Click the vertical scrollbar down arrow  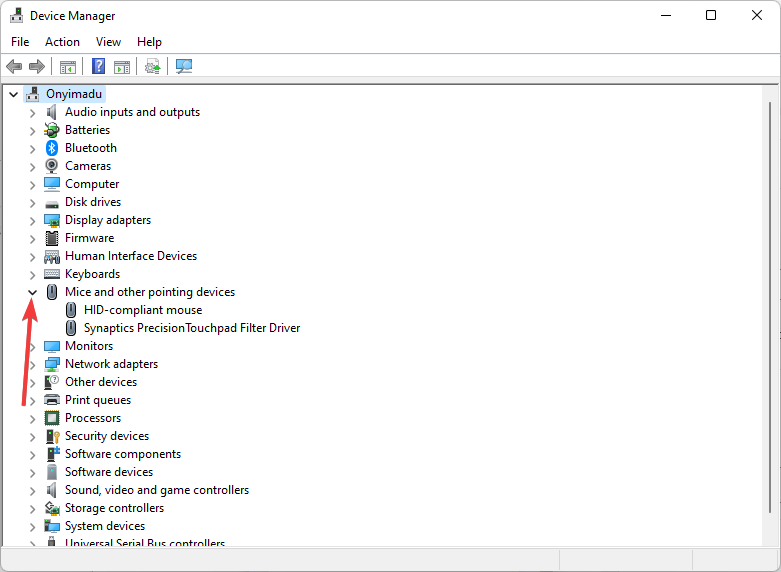(771, 538)
